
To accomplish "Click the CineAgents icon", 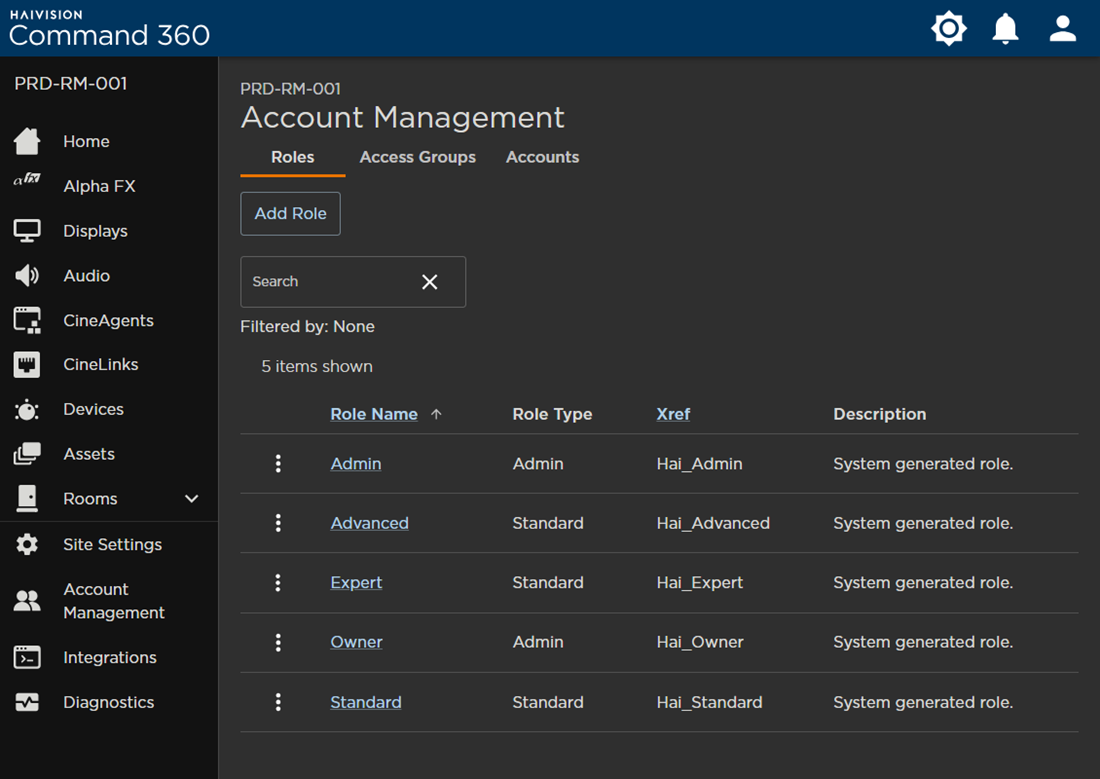I will tap(27, 320).
